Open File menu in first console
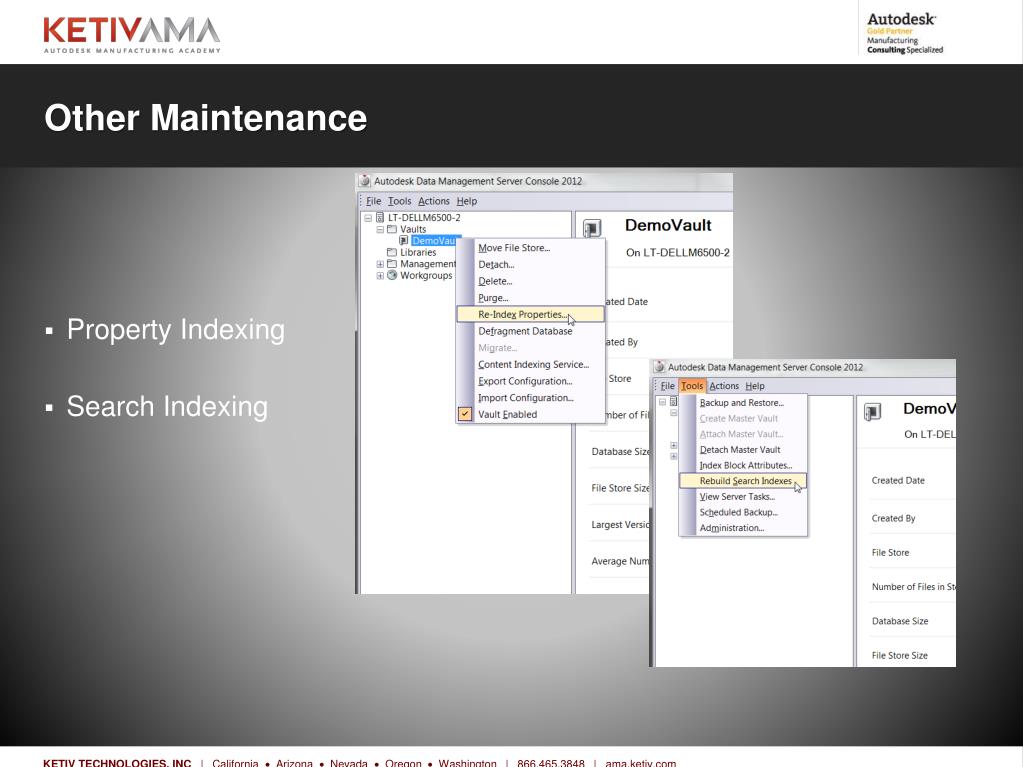 (373, 201)
